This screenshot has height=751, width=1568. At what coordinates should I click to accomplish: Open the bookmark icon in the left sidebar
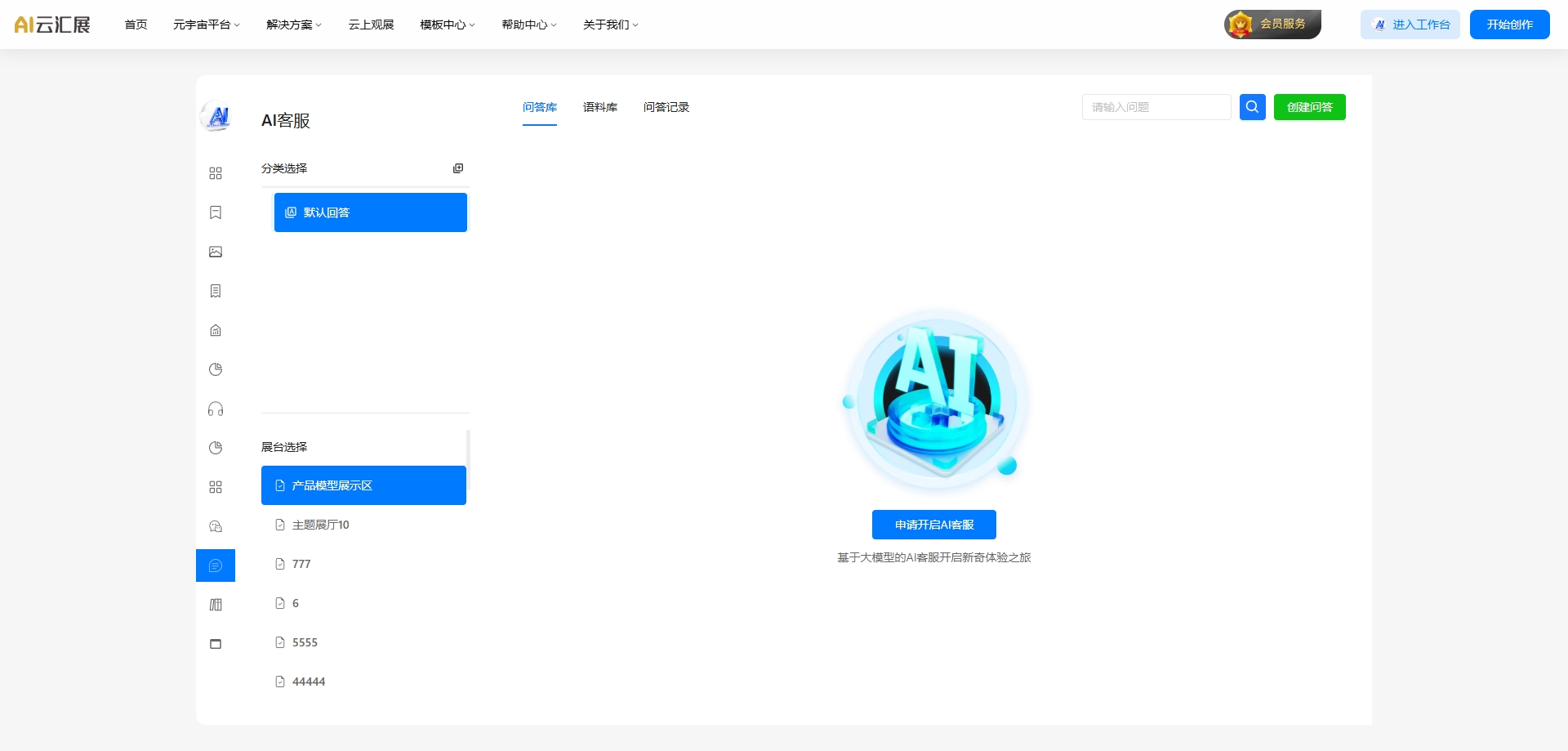[x=216, y=212]
